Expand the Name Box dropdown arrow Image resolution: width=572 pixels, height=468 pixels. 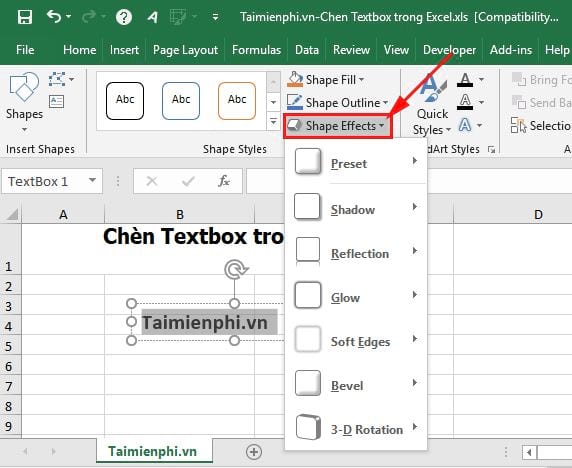(x=92, y=180)
